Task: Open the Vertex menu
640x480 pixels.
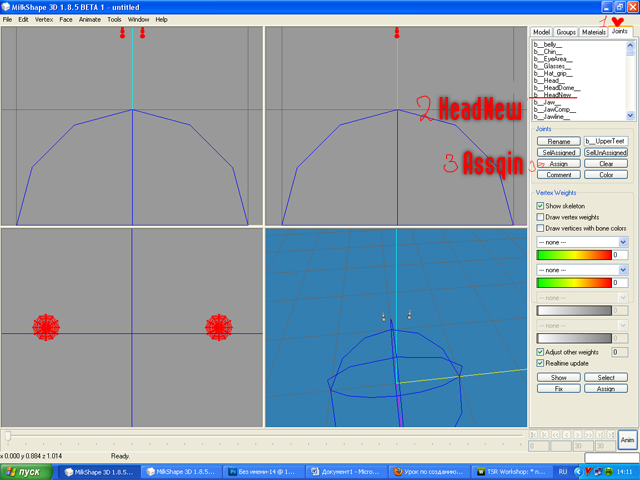Action: pyautogui.click(x=44, y=19)
